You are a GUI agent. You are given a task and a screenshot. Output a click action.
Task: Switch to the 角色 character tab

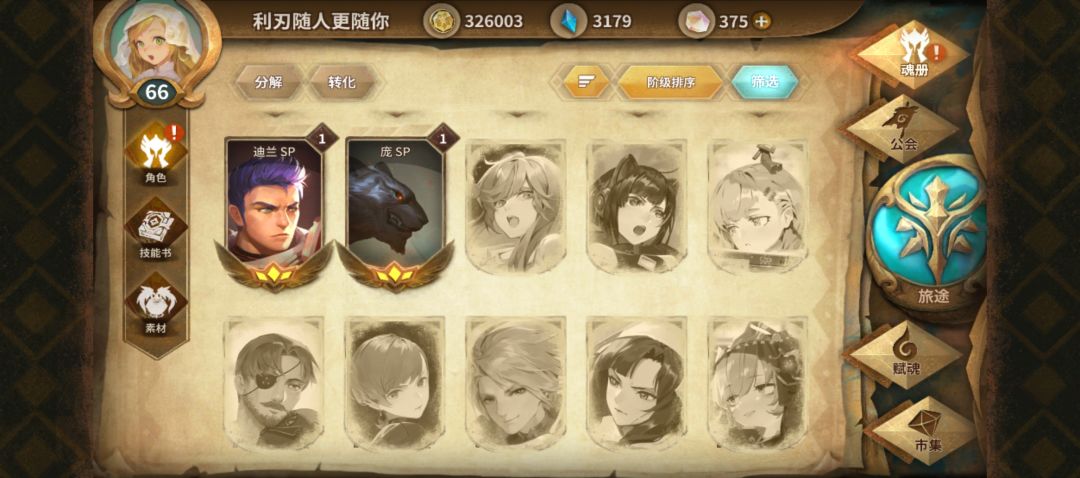[x=156, y=154]
